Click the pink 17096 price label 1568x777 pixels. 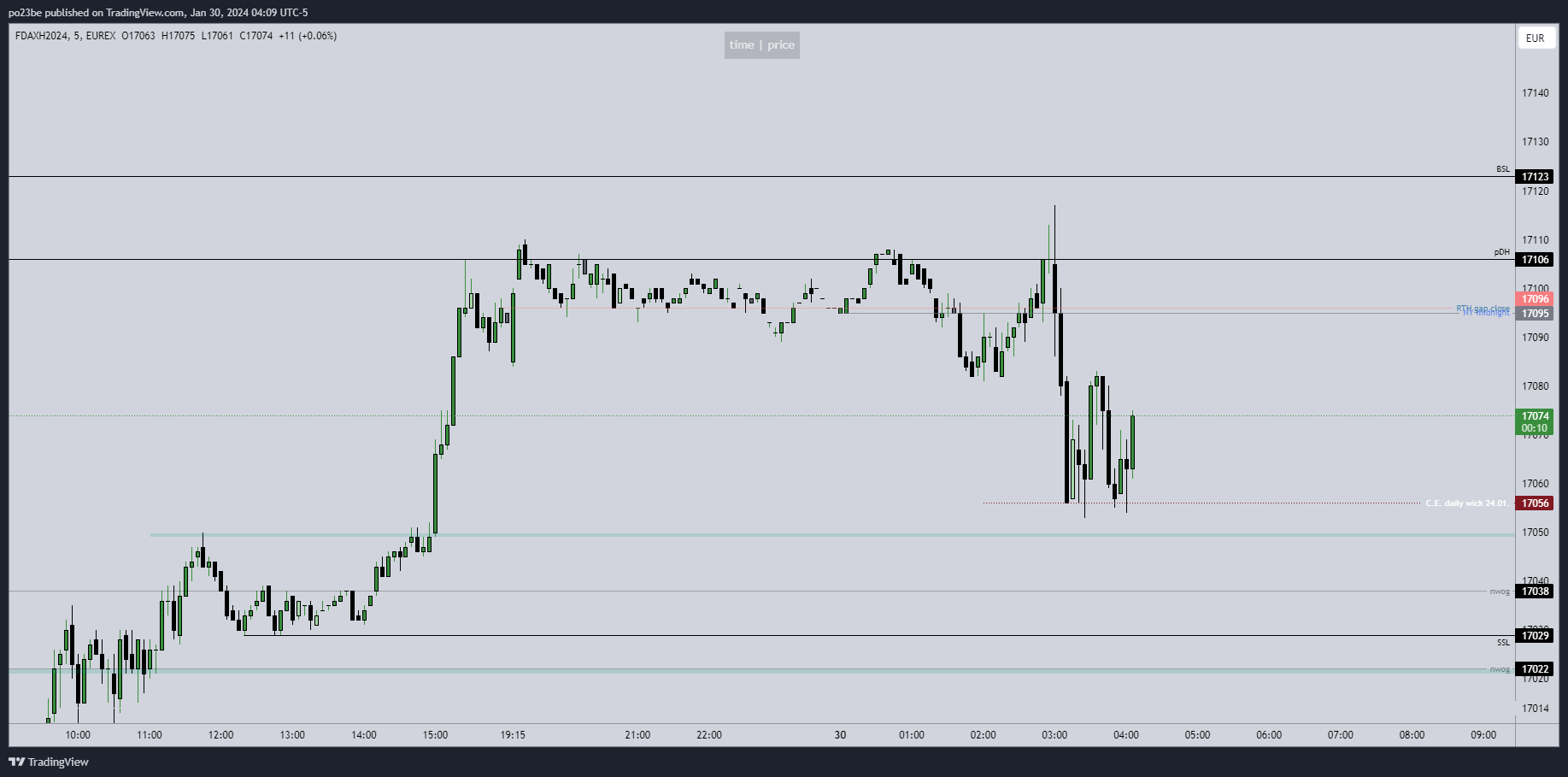1535,299
